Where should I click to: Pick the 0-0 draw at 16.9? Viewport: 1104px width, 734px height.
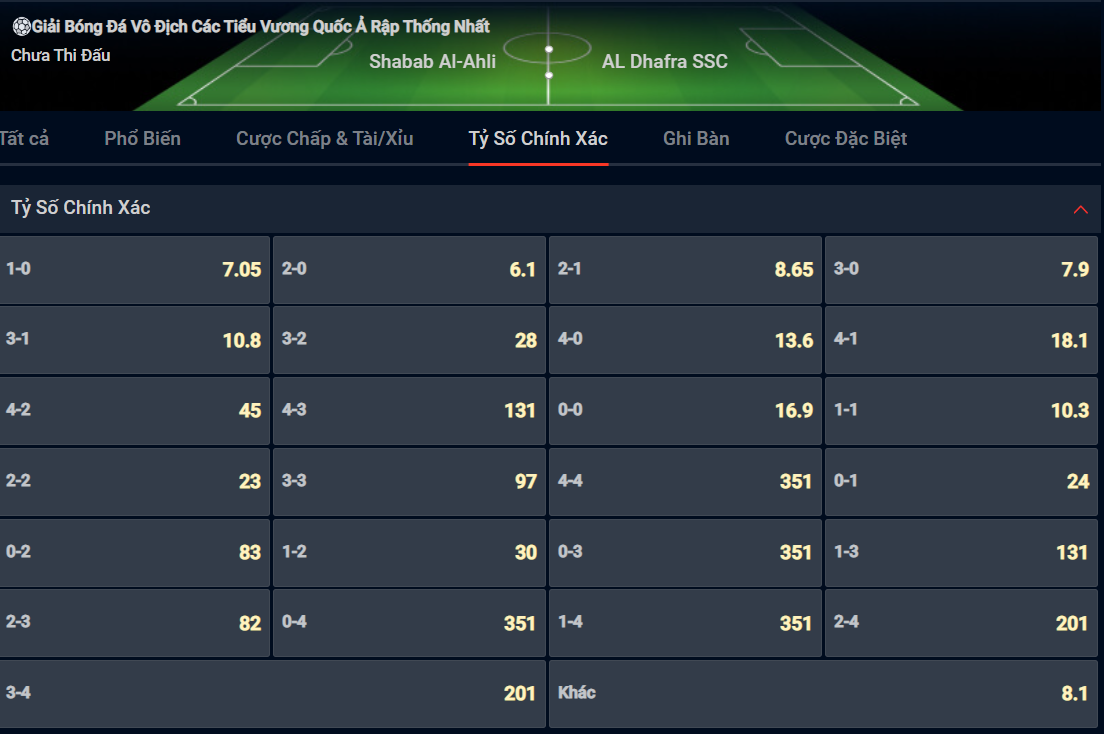click(x=685, y=411)
